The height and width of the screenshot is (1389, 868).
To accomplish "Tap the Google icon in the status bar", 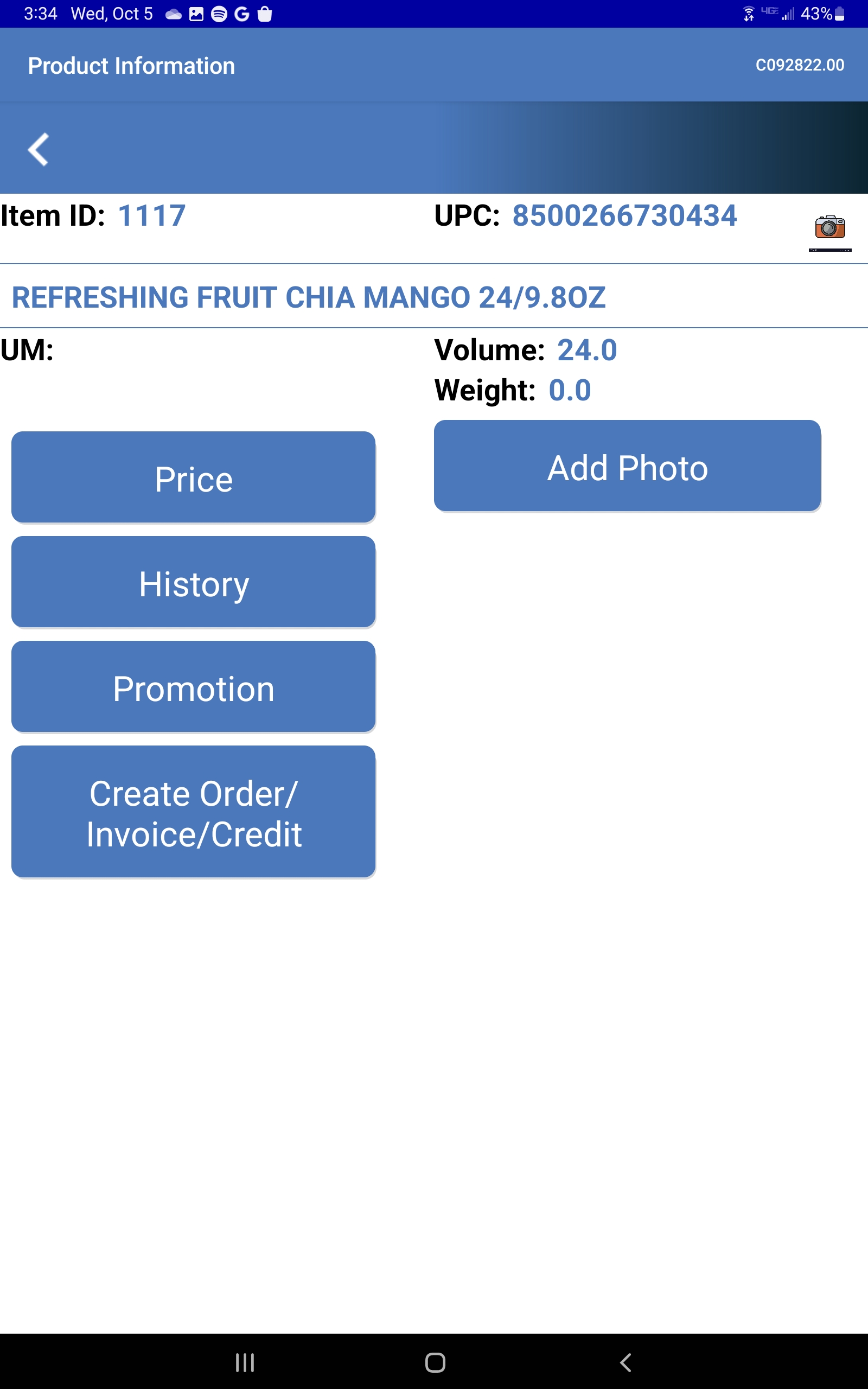I will click(x=242, y=14).
